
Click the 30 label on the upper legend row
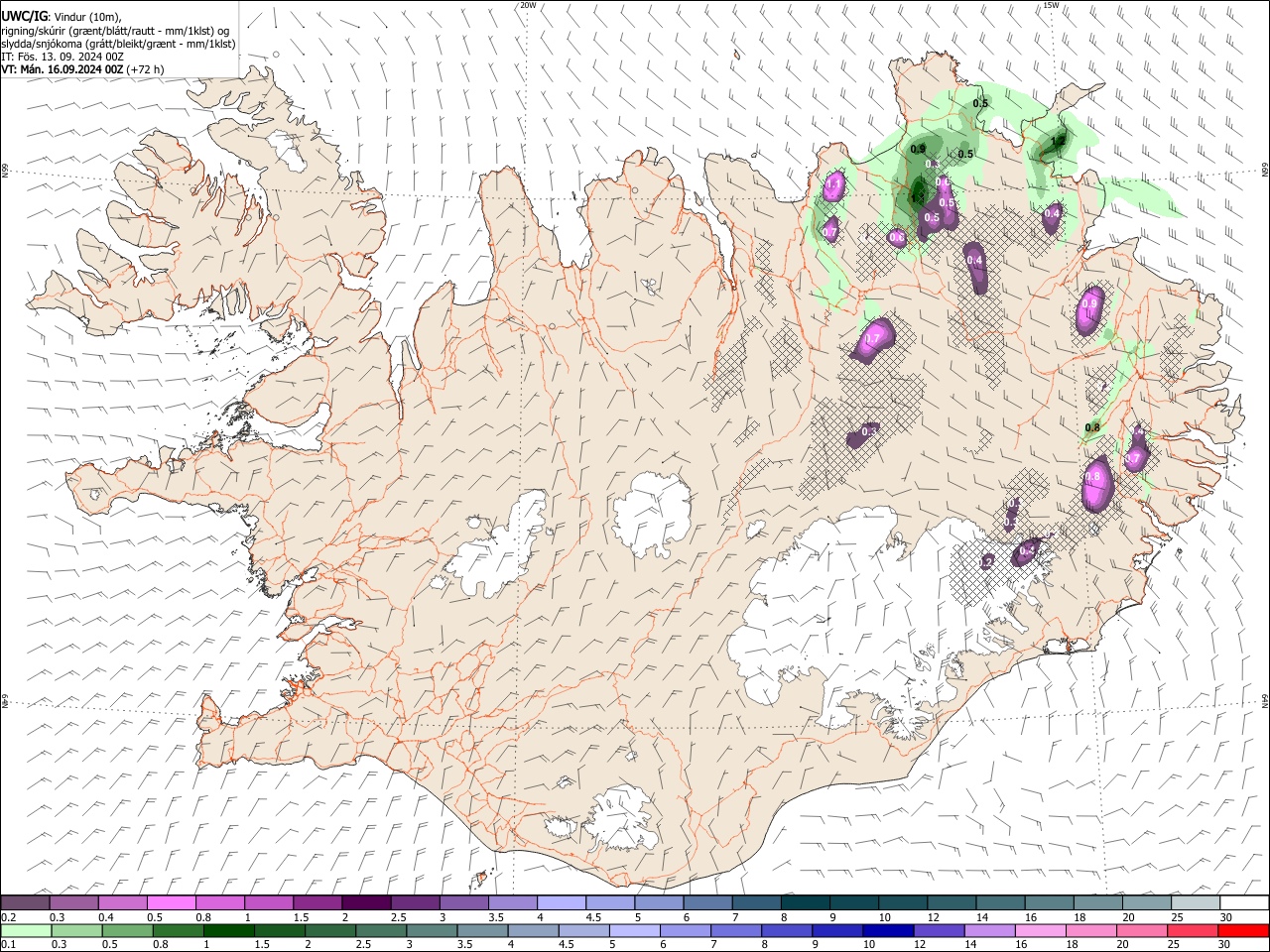(1226, 917)
